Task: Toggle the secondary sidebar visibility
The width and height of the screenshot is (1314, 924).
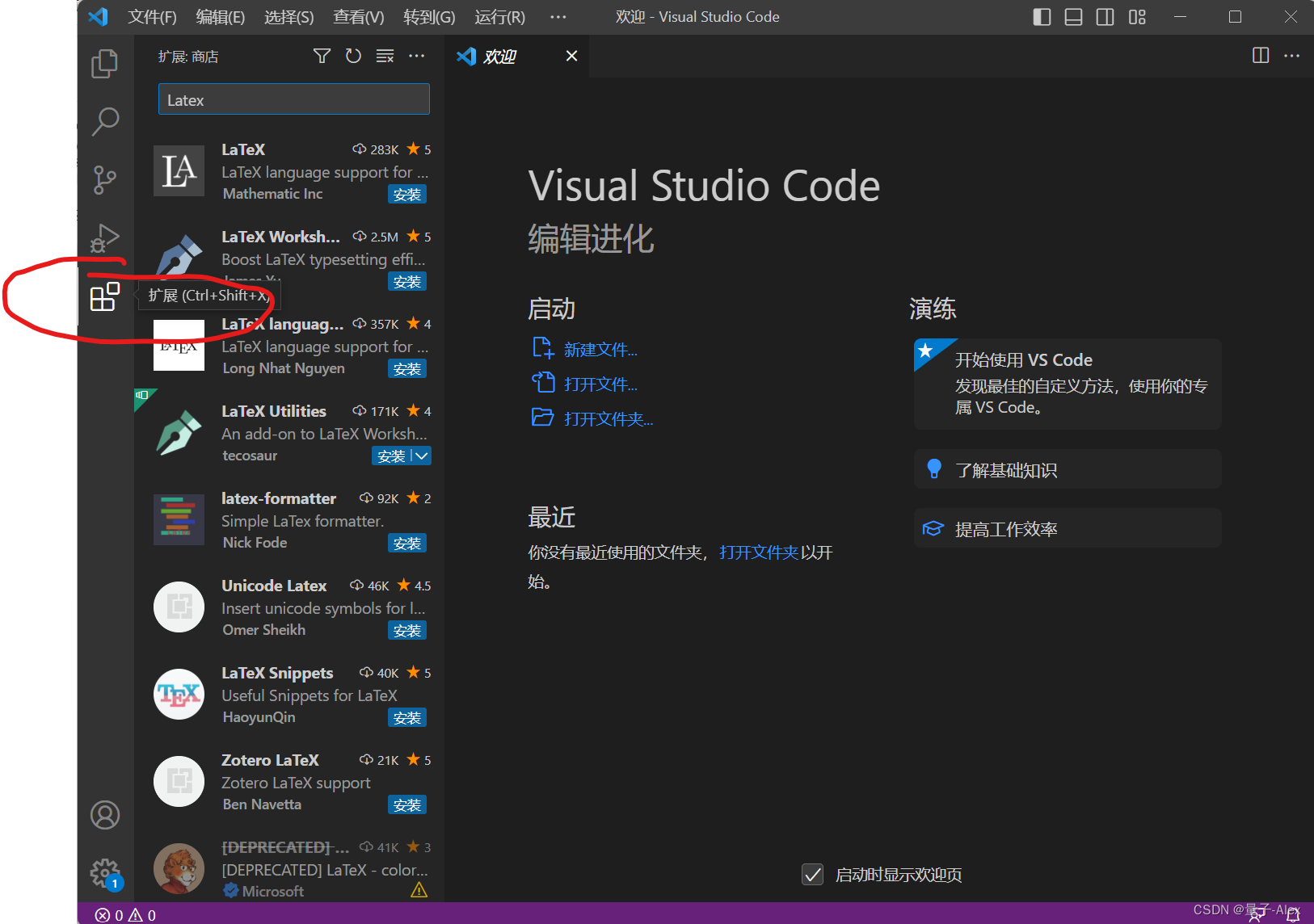Action: coord(1106,16)
